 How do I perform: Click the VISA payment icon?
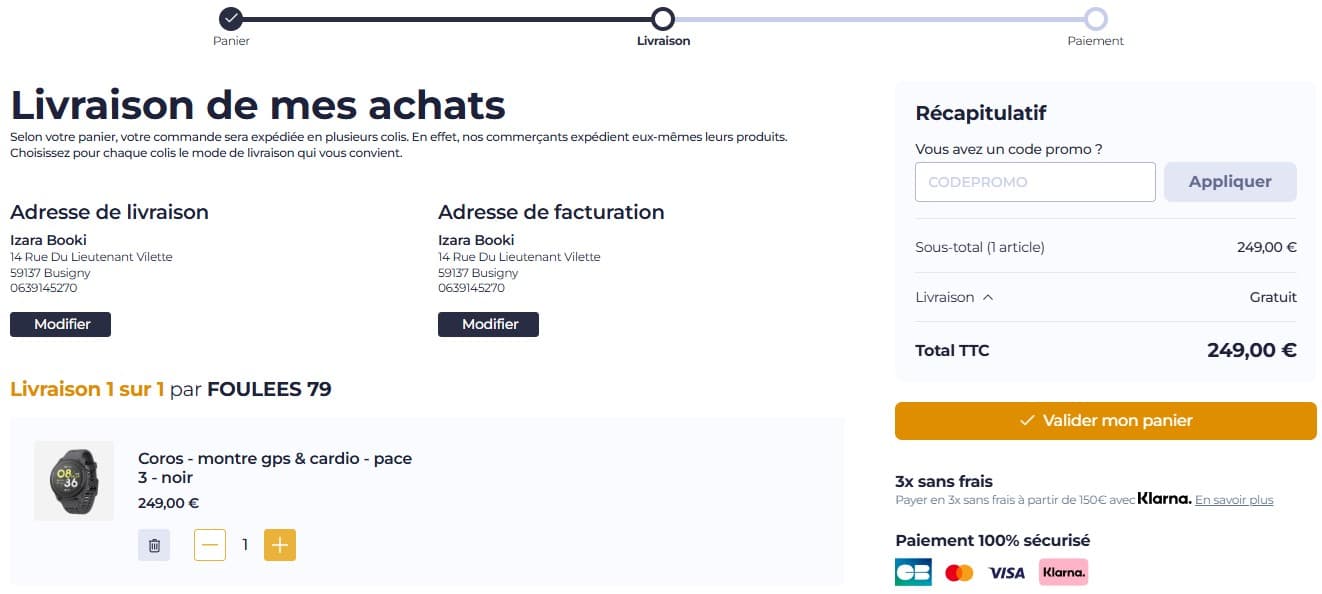1007,572
